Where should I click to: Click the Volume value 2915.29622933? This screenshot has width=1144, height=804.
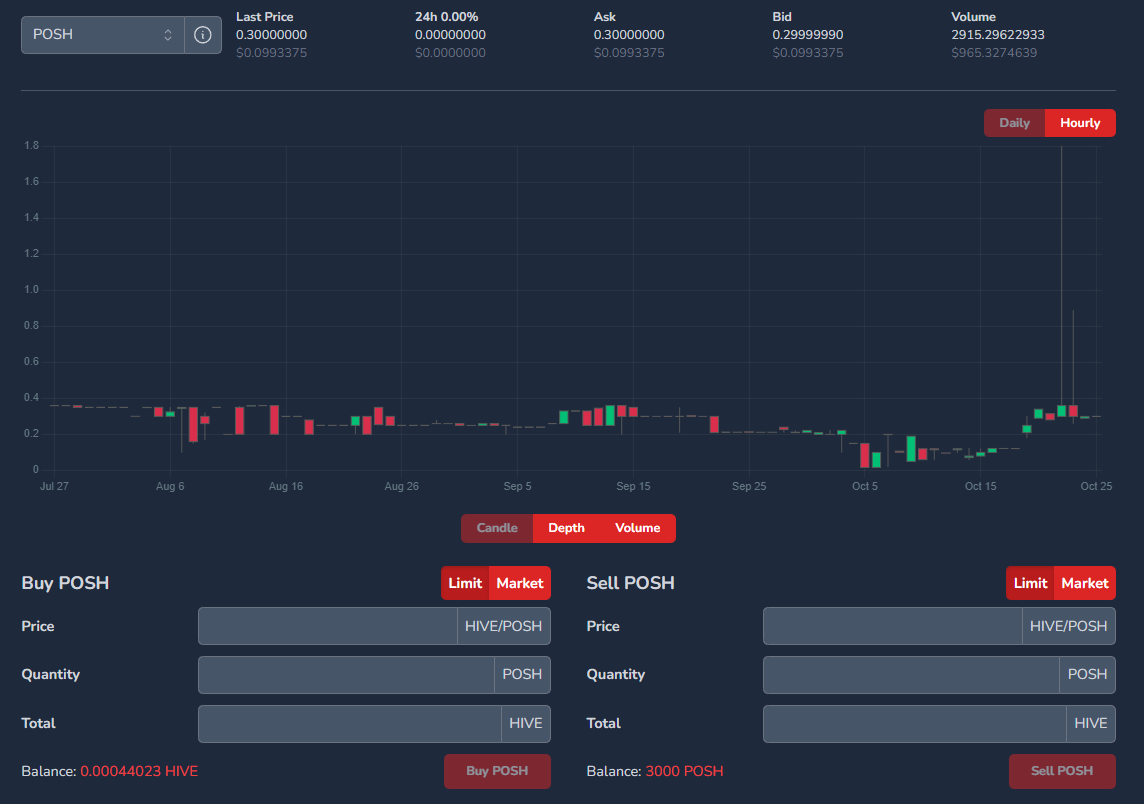pos(997,34)
